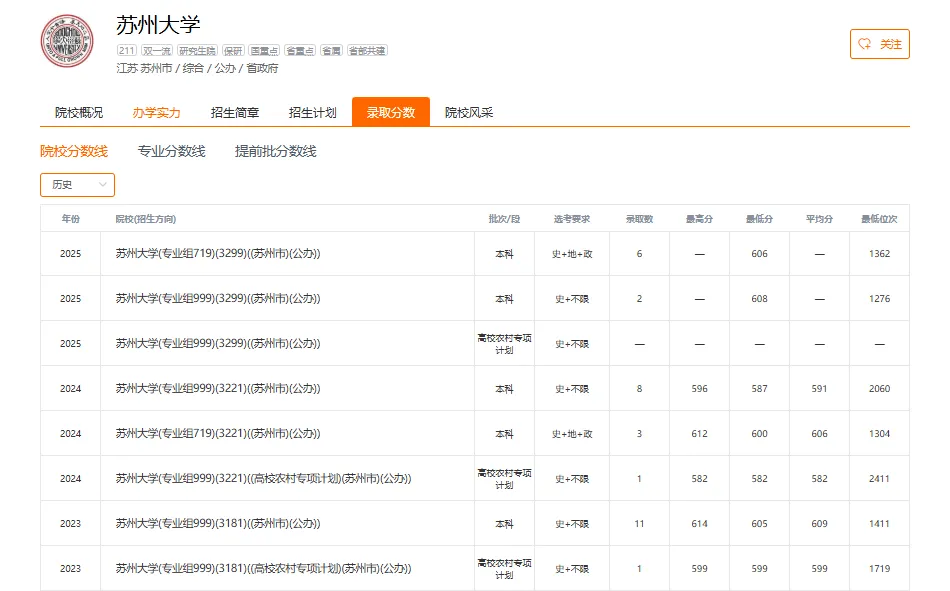This screenshot has height=591, width=950.
Task: Switch to 院校概况 tab
Action: click(79, 113)
